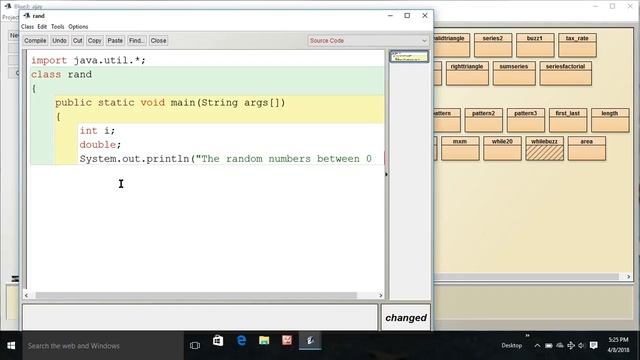Open the Edit menu in the rand editor
This screenshot has width=640, height=360.
(42, 27)
